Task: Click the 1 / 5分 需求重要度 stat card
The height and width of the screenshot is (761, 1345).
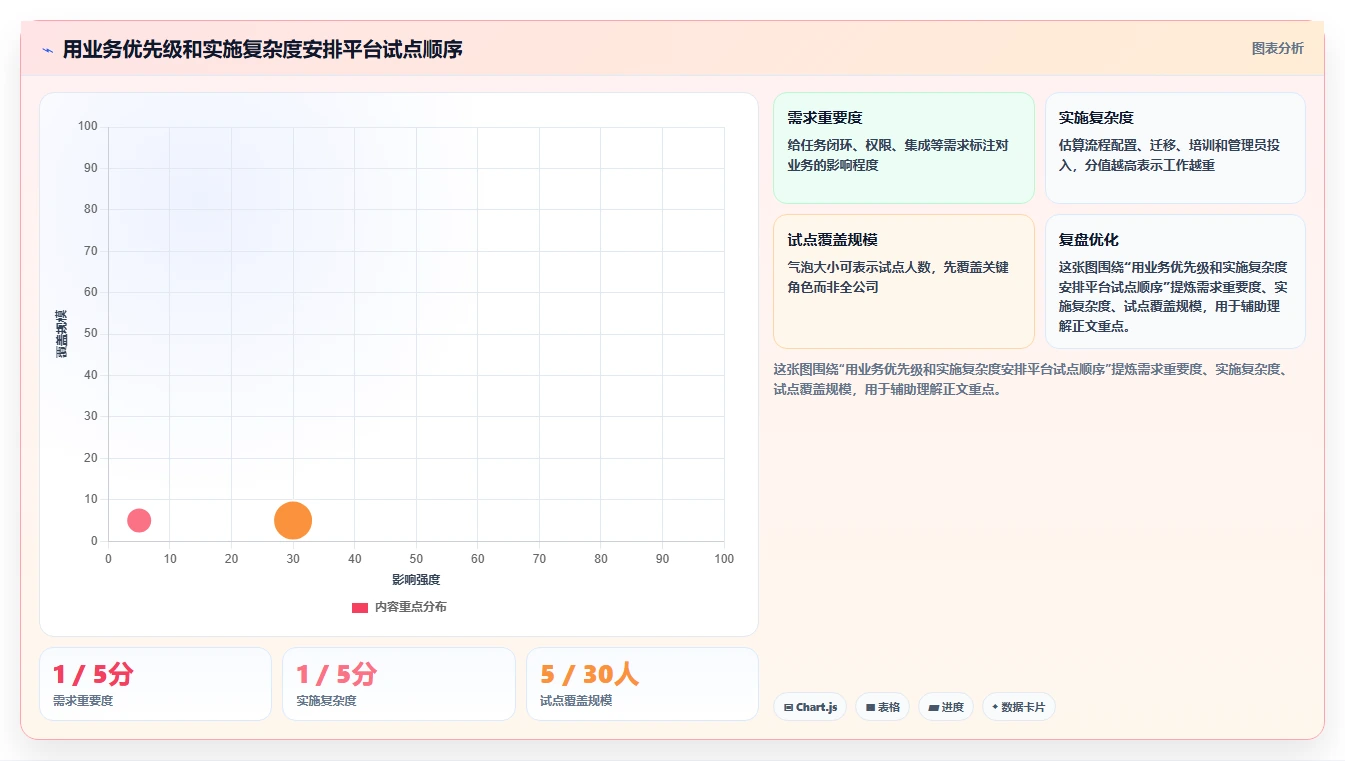Action: pyautogui.click(x=155, y=684)
